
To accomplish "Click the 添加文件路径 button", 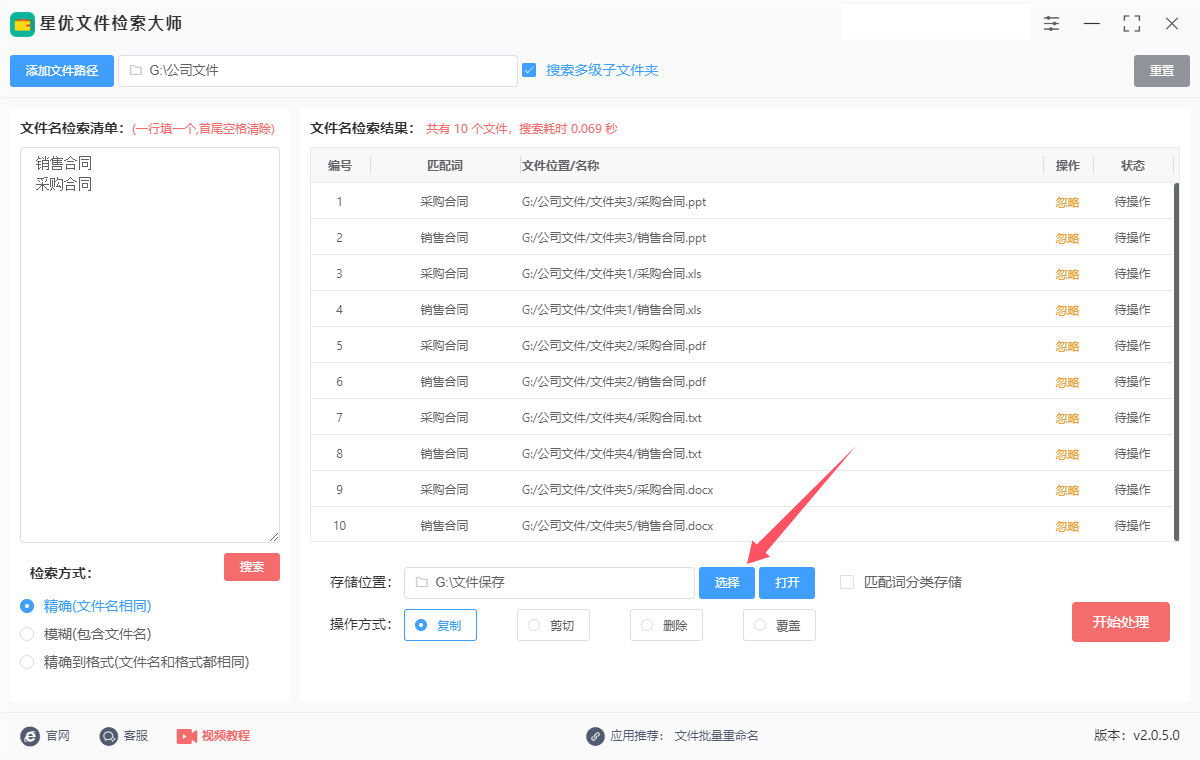I will [x=62, y=71].
